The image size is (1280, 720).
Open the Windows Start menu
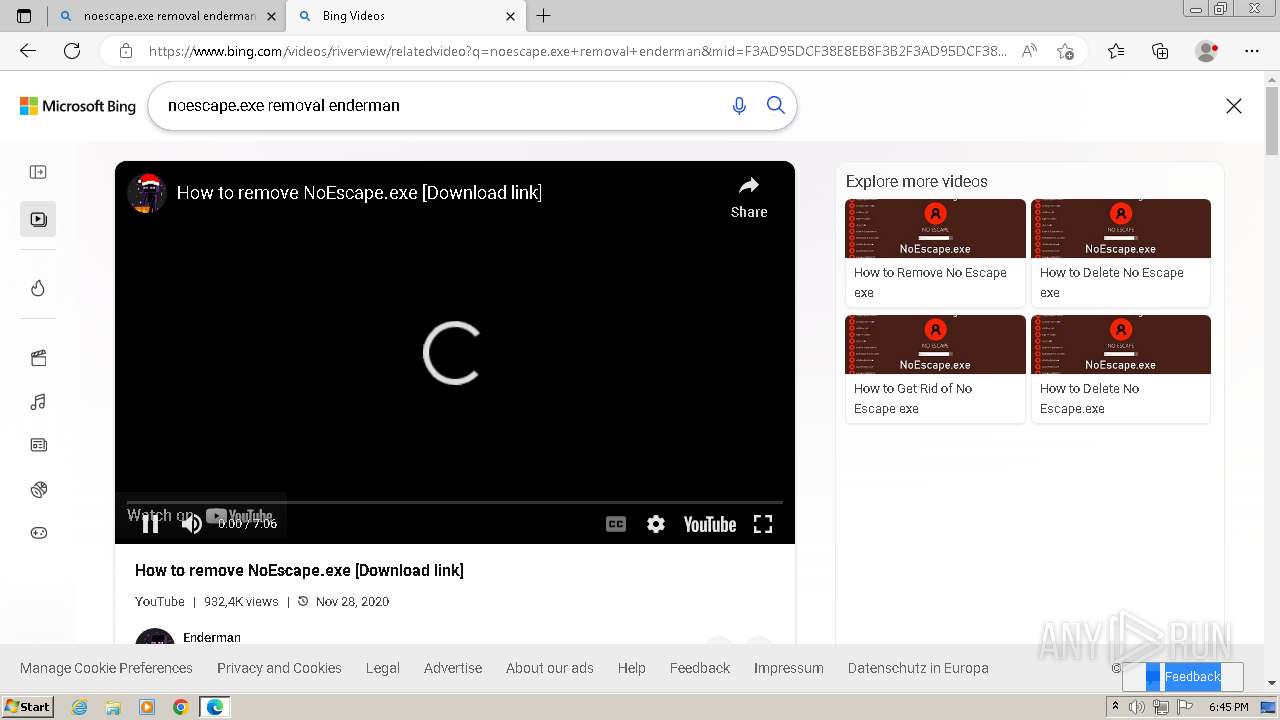[28, 707]
